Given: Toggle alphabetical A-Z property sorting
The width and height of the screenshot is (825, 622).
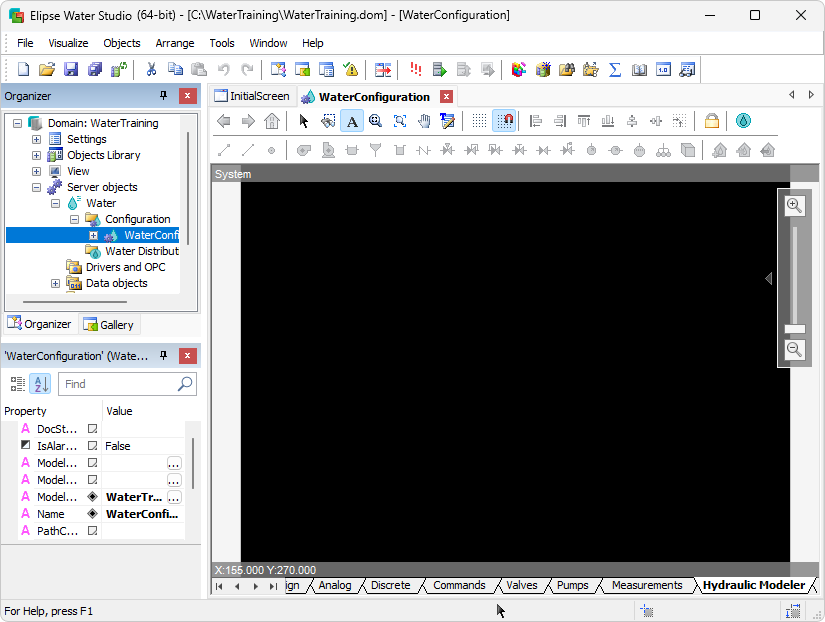Looking at the screenshot, I should [40, 384].
